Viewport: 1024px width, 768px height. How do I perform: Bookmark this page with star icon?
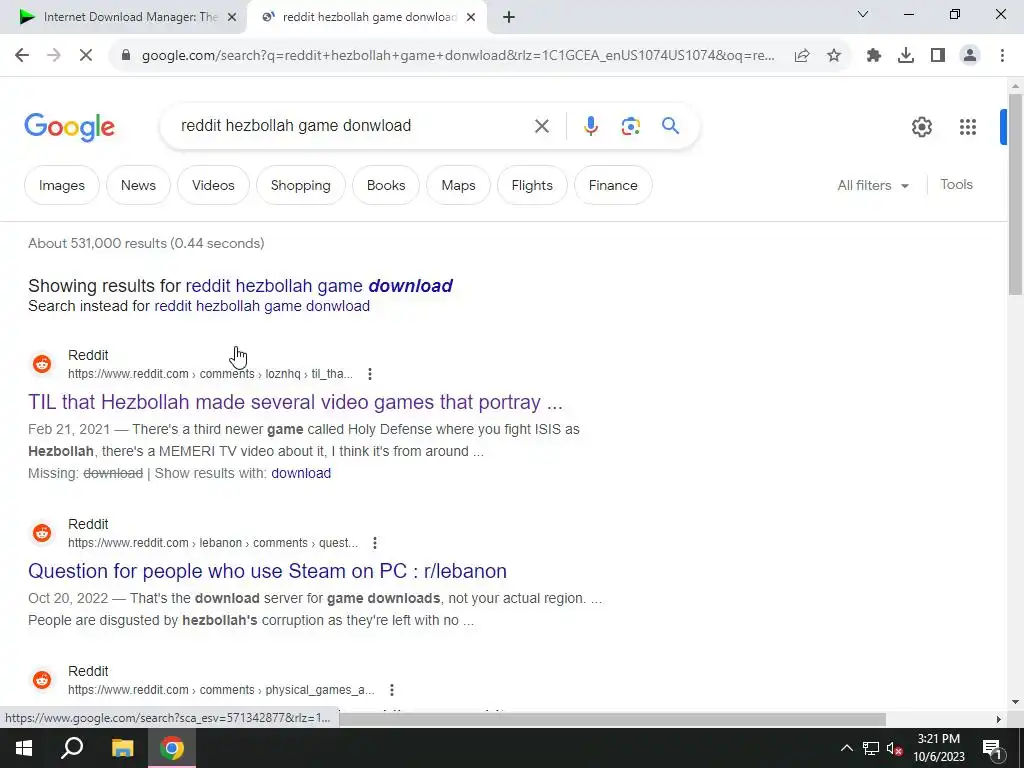834,56
